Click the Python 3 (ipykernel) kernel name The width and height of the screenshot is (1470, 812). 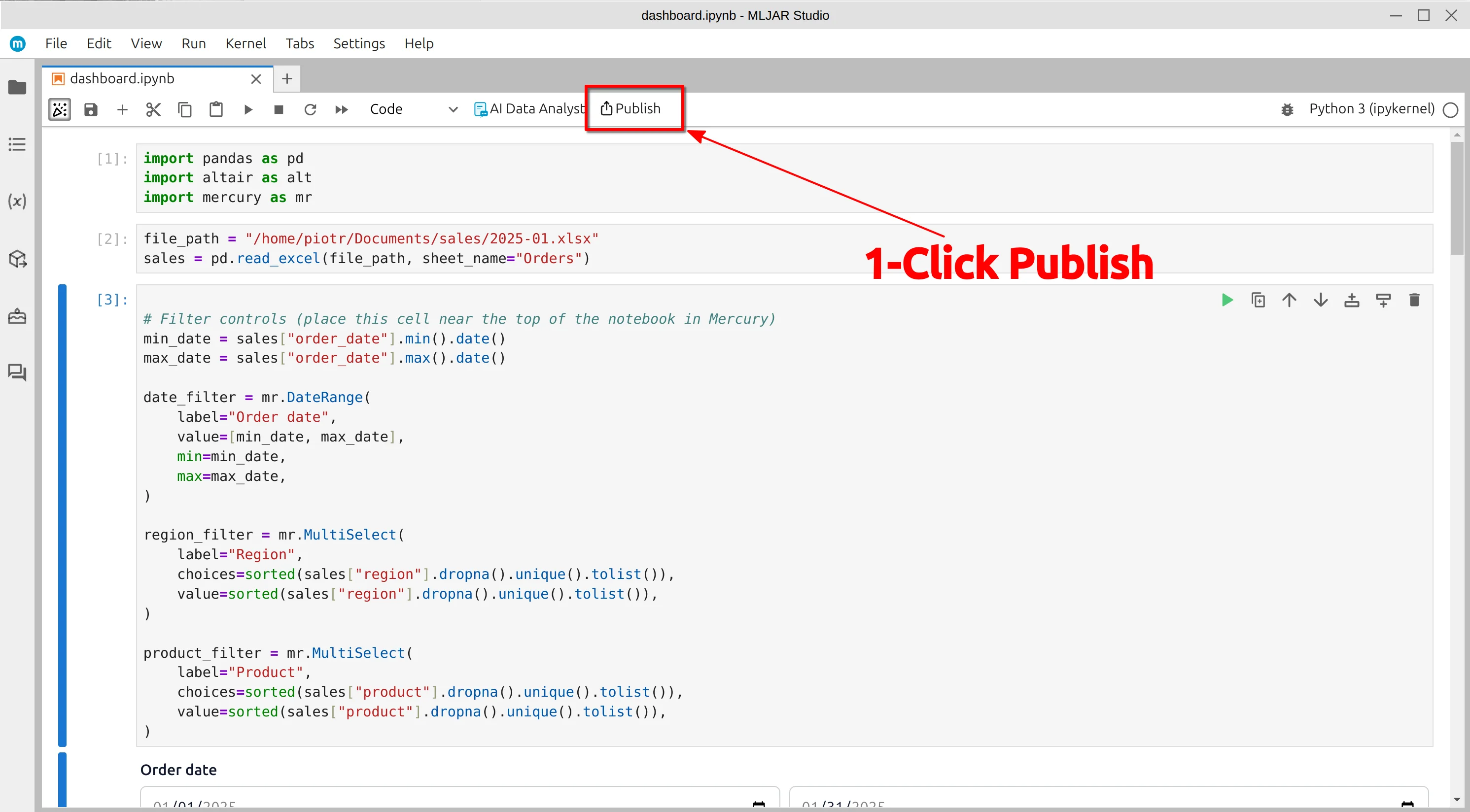[1371, 109]
